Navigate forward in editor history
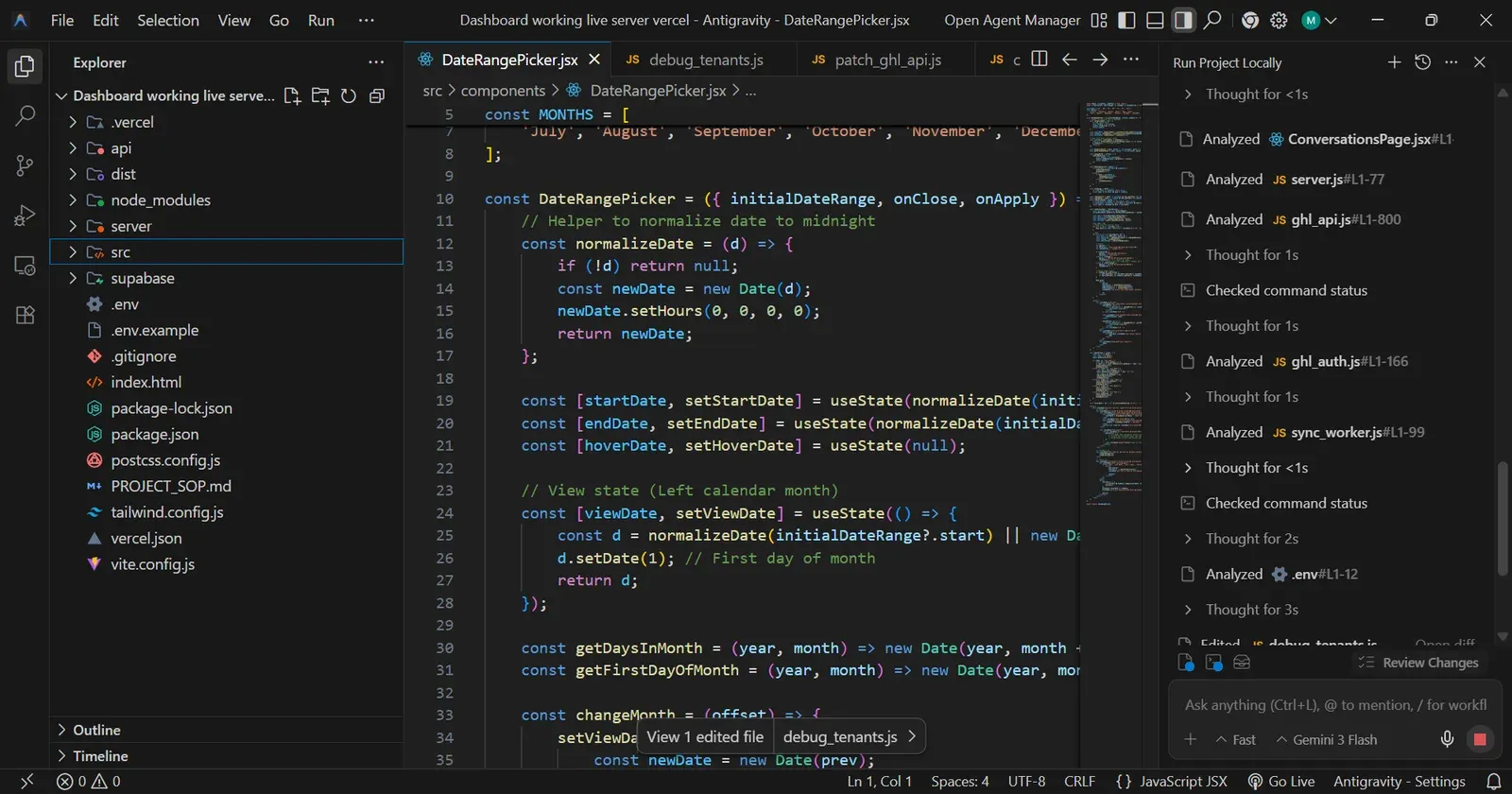Screen dimensions: 1512x794 pos(1100,59)
